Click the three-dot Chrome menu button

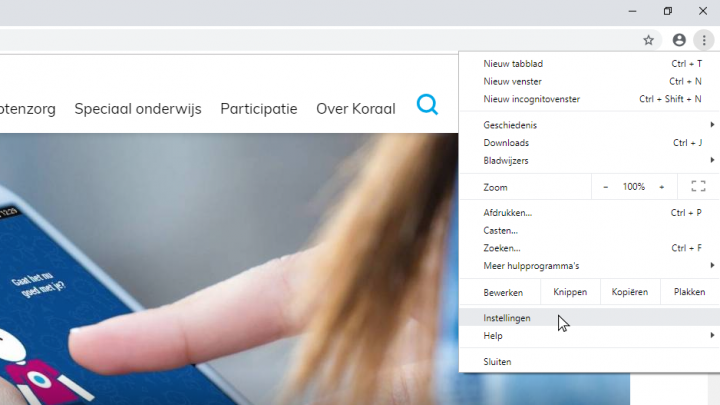click(x=704, y=40)
